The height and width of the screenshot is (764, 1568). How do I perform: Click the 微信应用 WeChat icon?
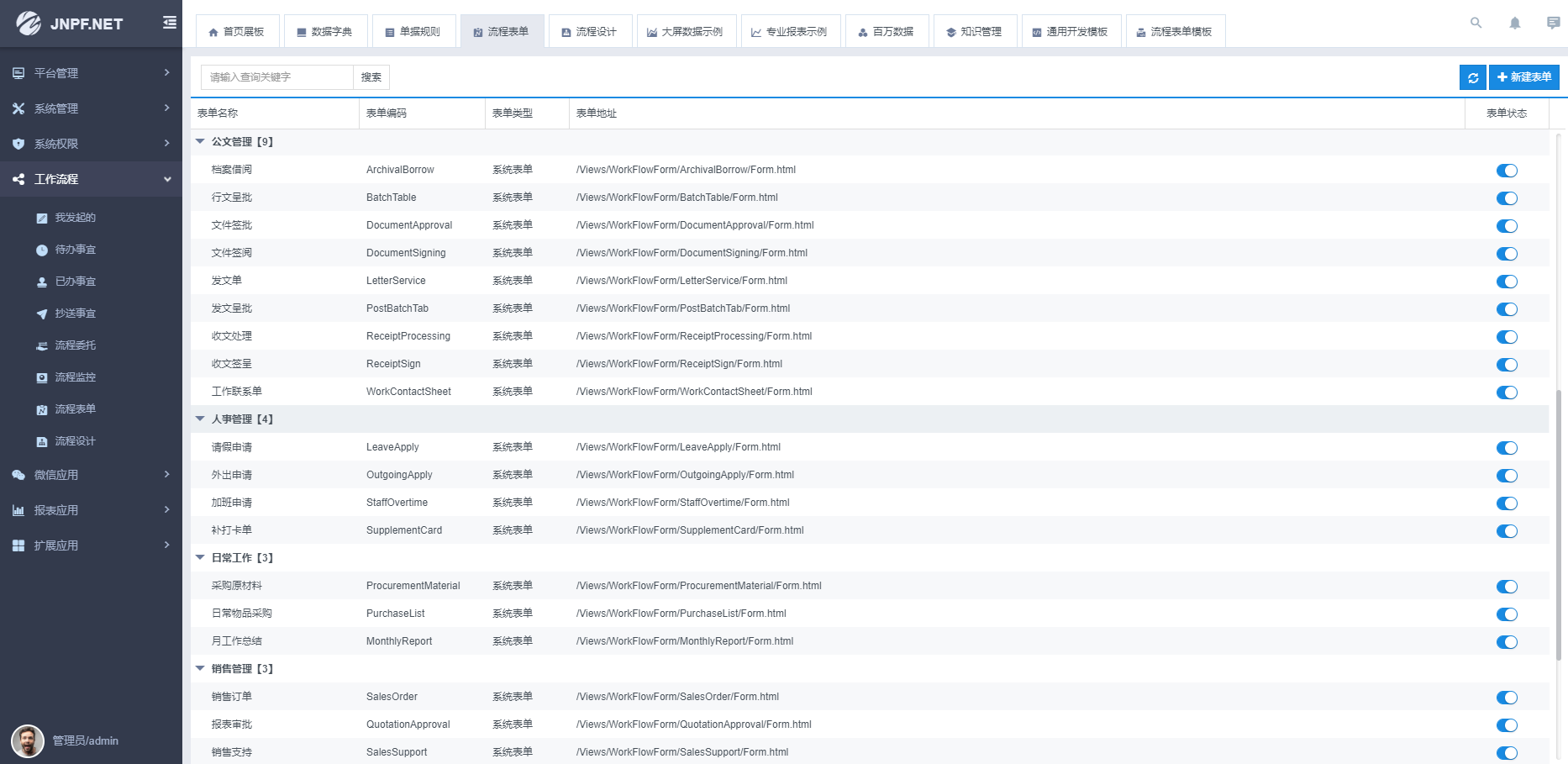click(x=18, y=475)
